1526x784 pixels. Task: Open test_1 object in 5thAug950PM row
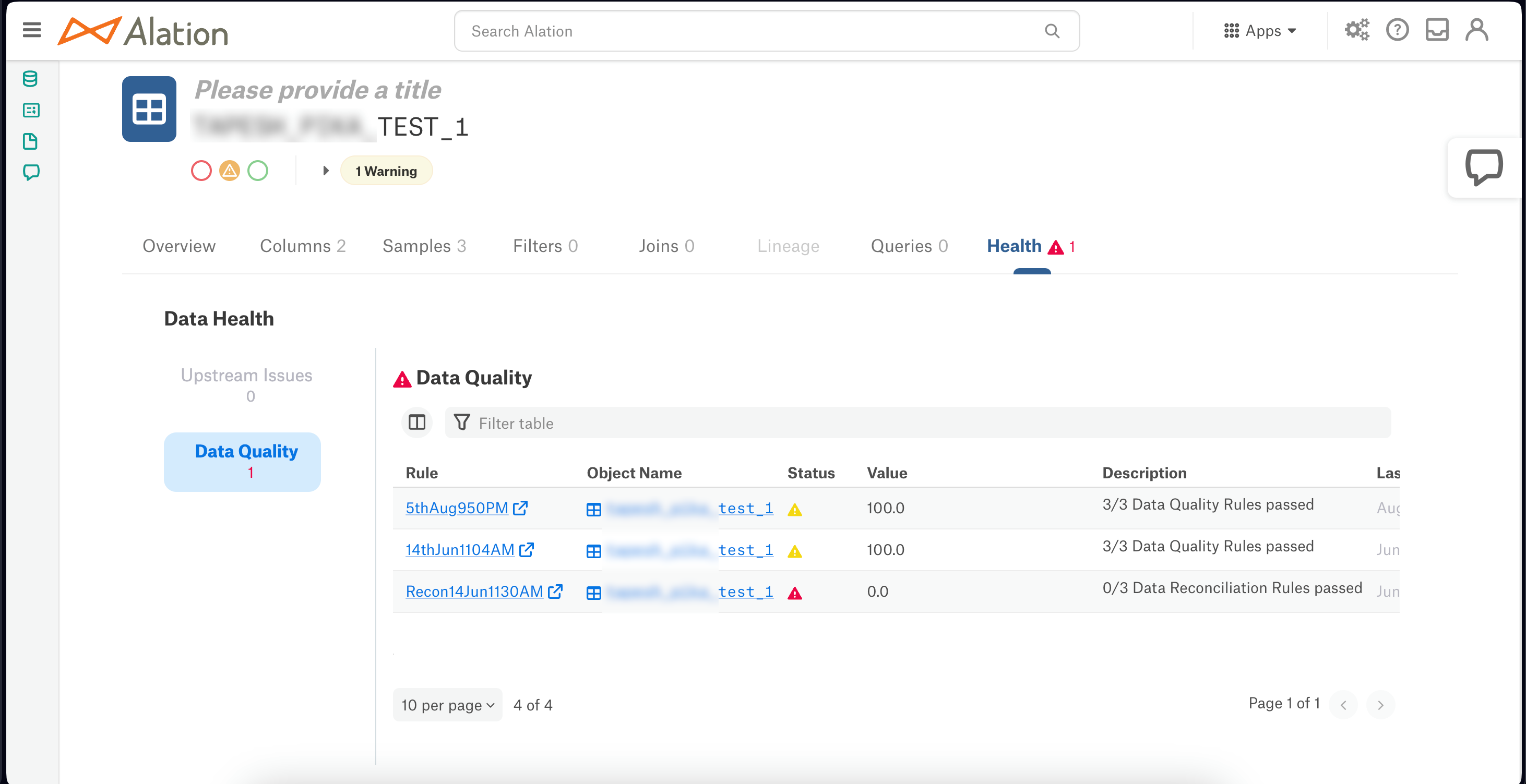745,508
